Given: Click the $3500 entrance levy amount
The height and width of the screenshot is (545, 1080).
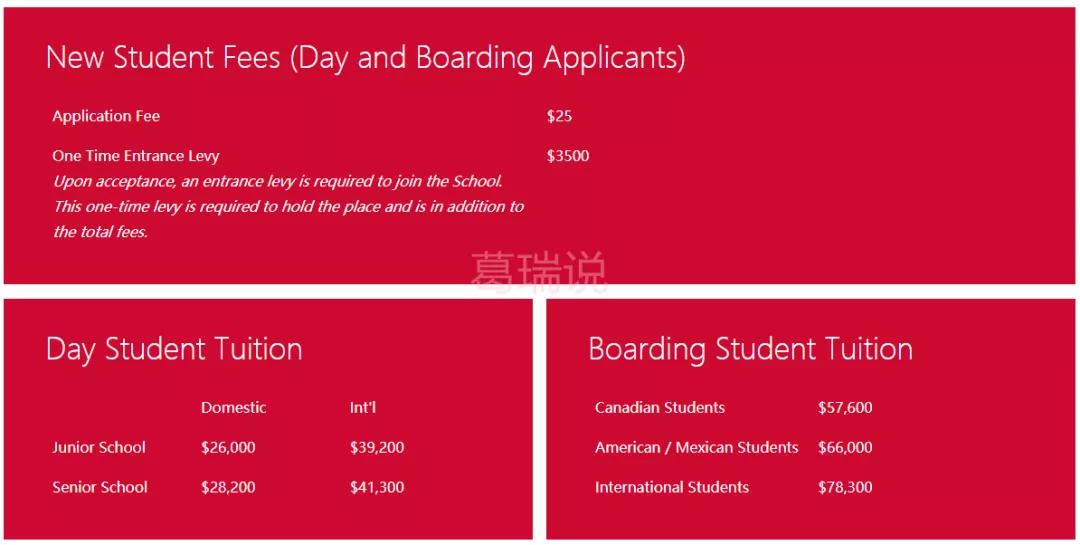Looking at the screenshot, I should point(568,156).
